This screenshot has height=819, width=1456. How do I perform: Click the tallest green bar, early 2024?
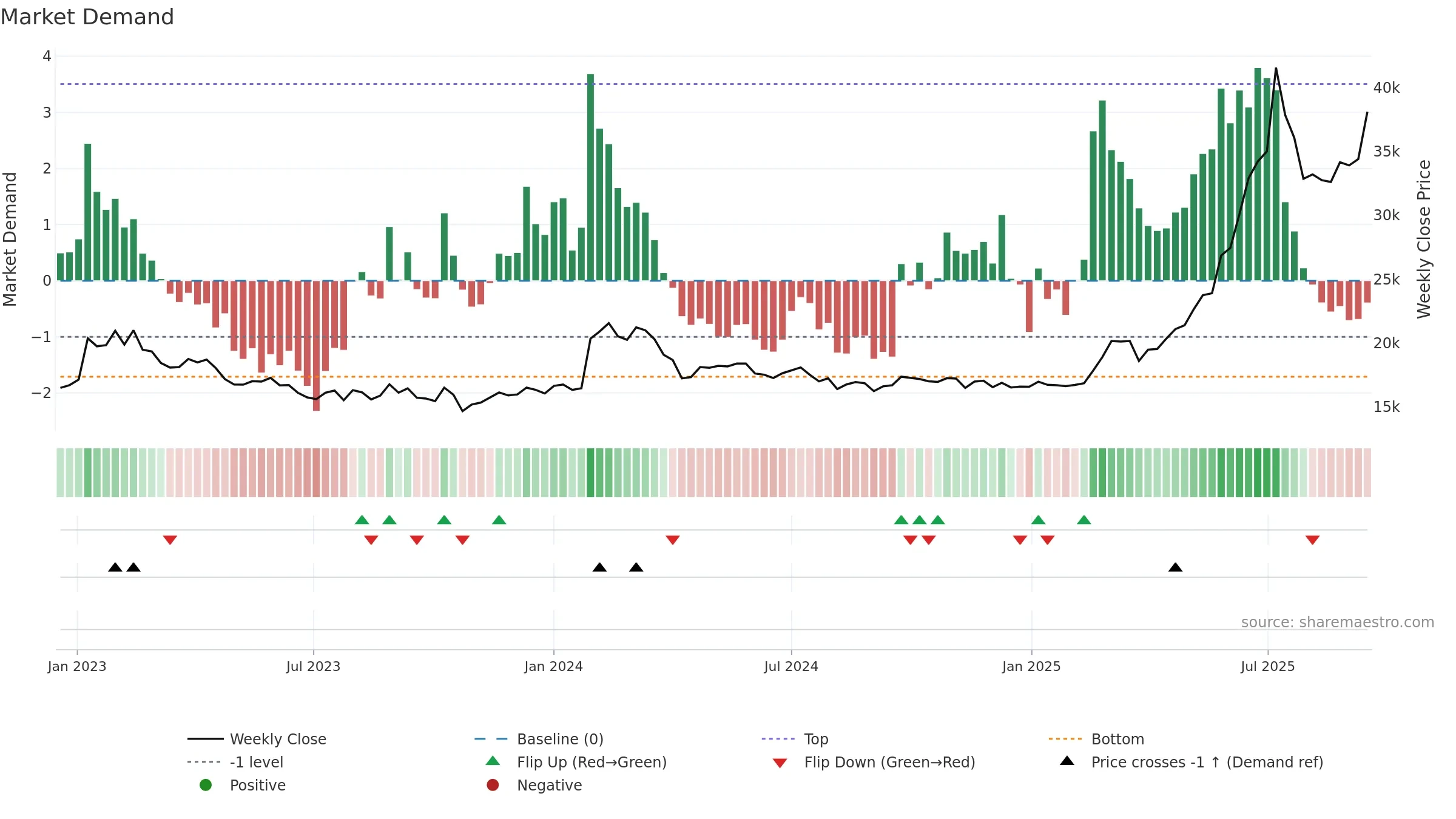click(x=590, y=177)
